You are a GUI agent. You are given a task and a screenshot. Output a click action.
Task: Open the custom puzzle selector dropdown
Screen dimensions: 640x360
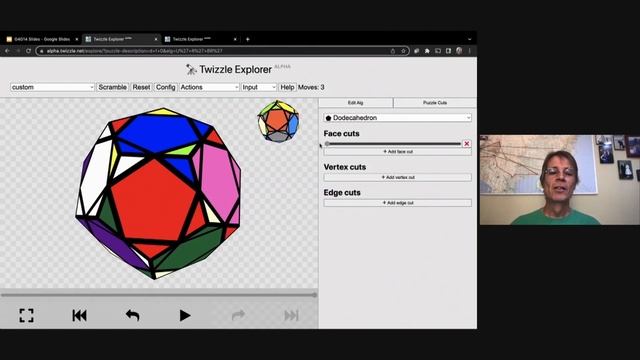[x=52, y=87]
